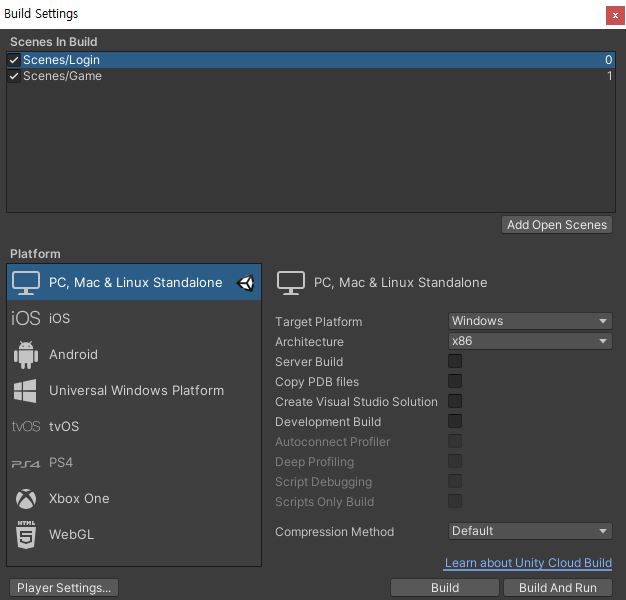Image resolution: width=626 pixels, height=600 pixels.
Task: Click the Server Build label
Action: click(309, 362)
